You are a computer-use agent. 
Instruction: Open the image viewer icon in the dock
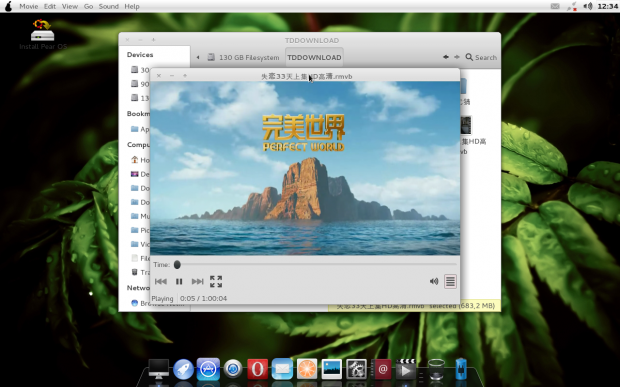click(331, 369)
